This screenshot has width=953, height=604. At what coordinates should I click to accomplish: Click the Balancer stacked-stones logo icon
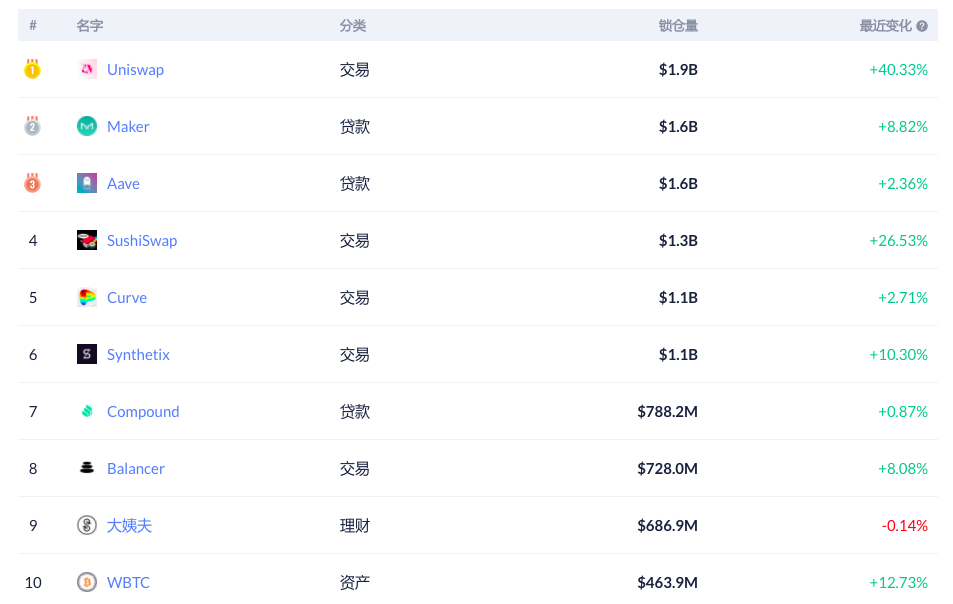tap(87, 468)
